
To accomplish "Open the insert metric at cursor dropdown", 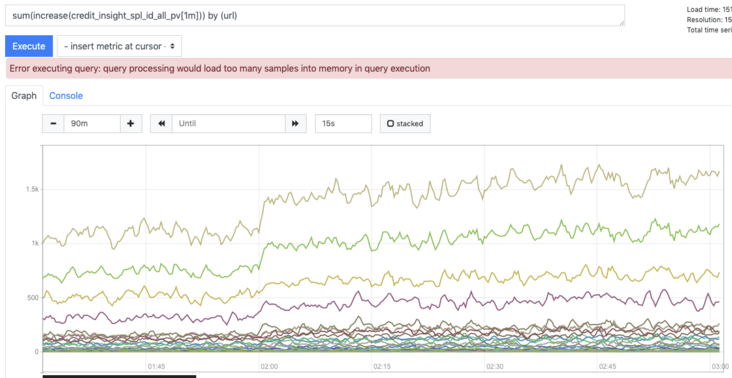I will coord(120,46).
